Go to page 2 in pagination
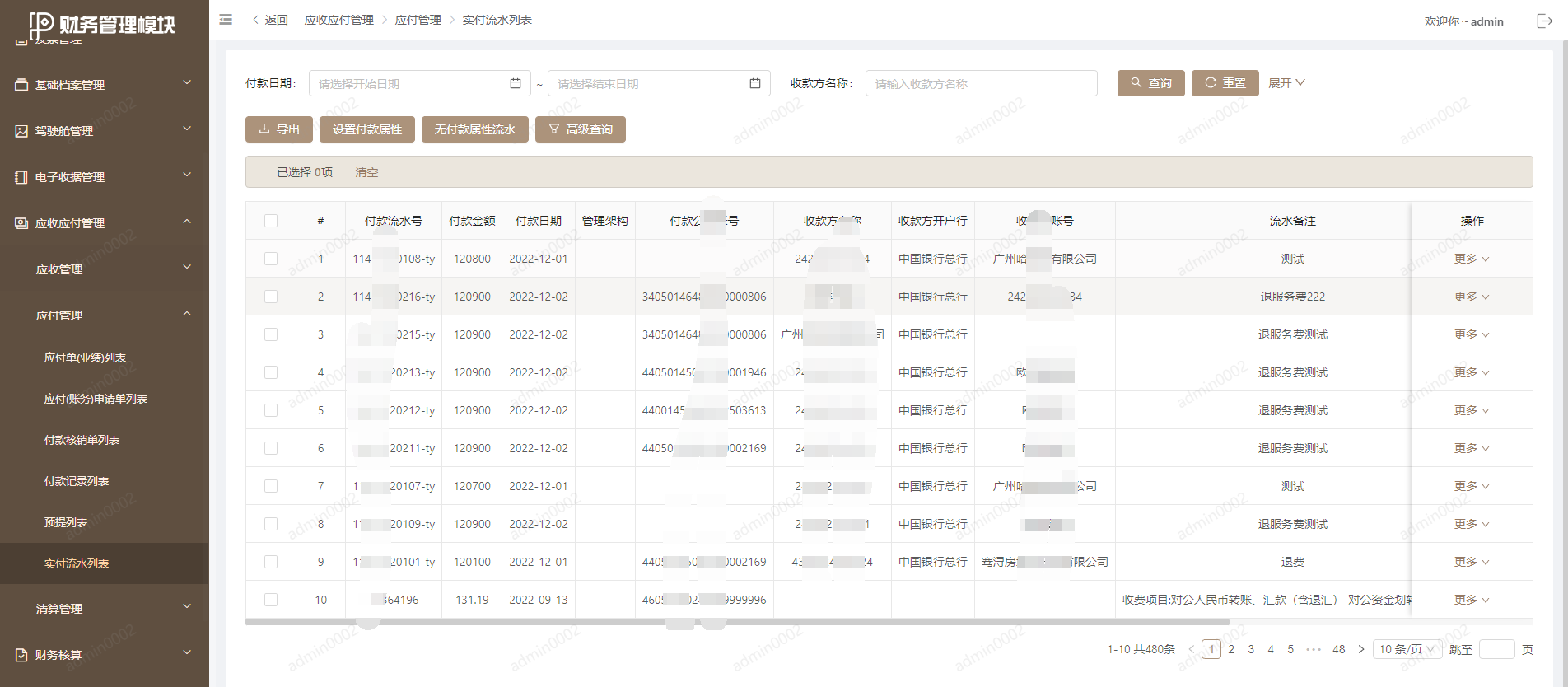Screen dimensions: 1568x687 [x=1231, y=649]
